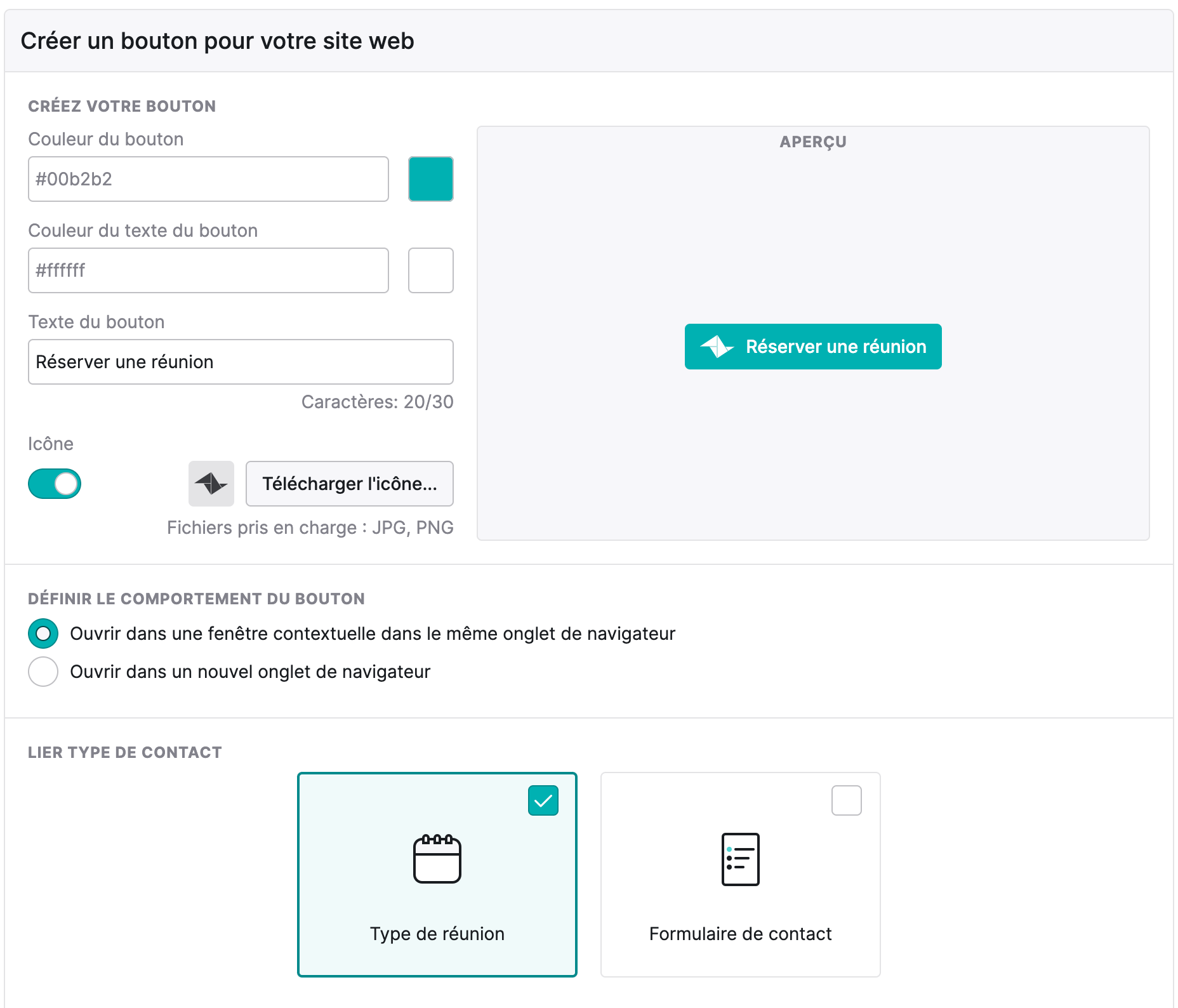Click the paper-plane icon in preview button

(x=717, y=347)
